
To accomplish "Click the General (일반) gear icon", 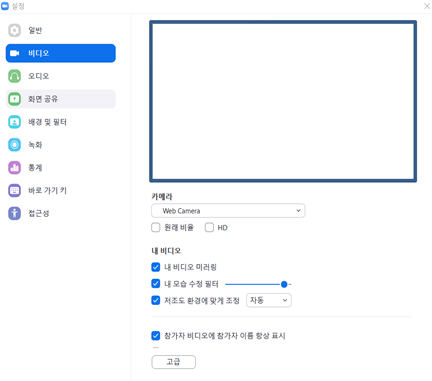I will pyautogui.click(x=14, y=30).
